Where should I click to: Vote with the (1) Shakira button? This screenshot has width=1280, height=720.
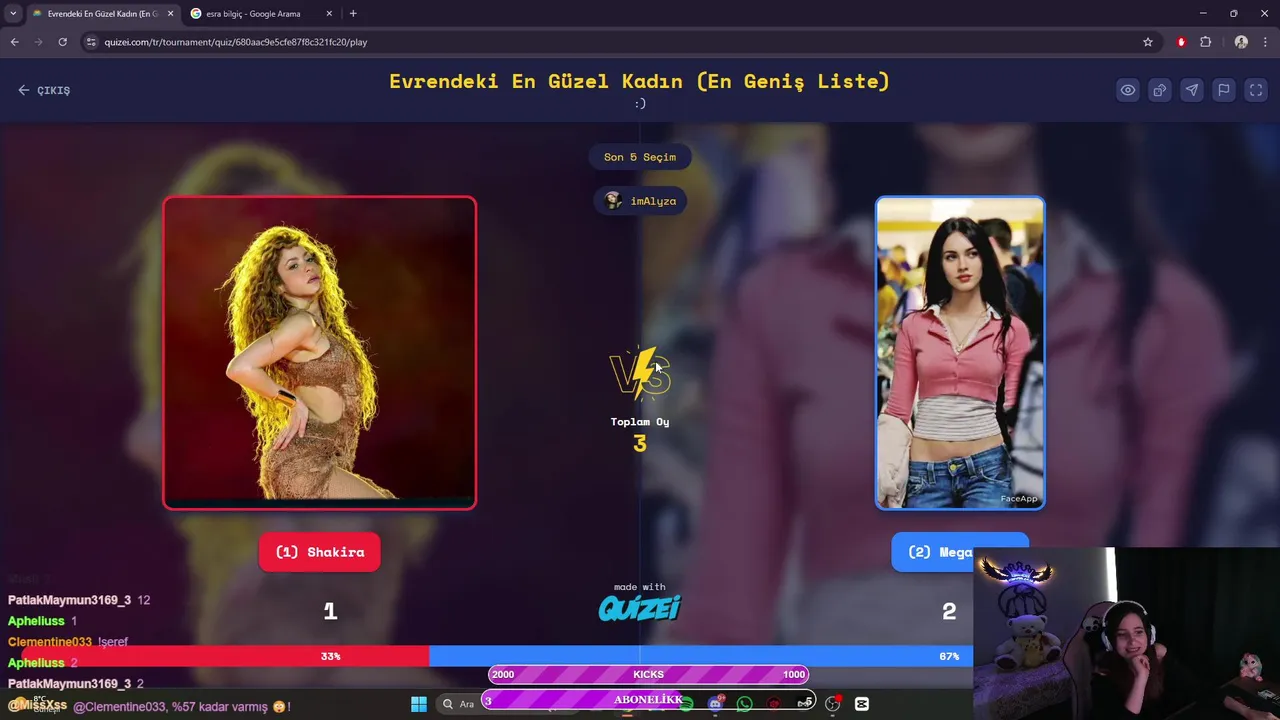click(320, 552)
